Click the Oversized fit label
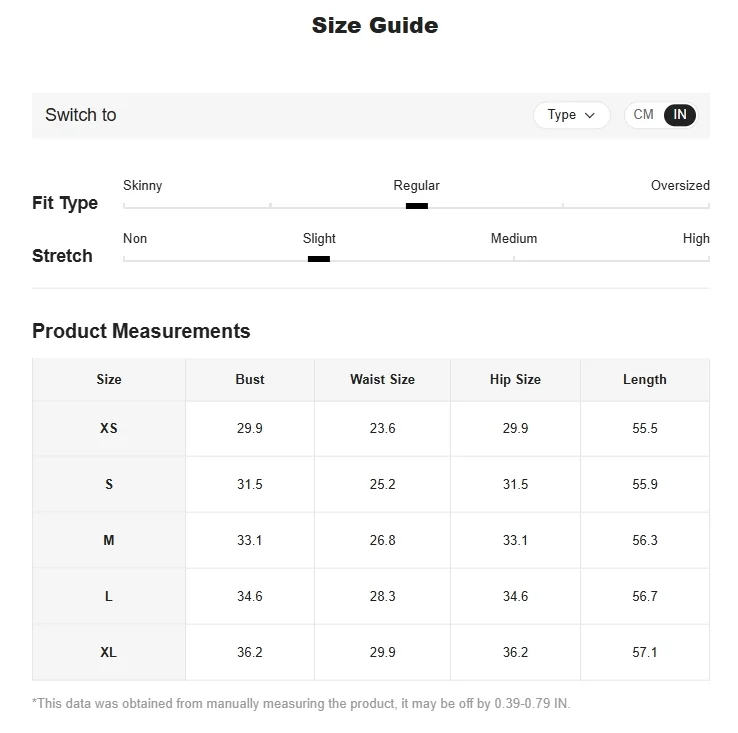 680,186
